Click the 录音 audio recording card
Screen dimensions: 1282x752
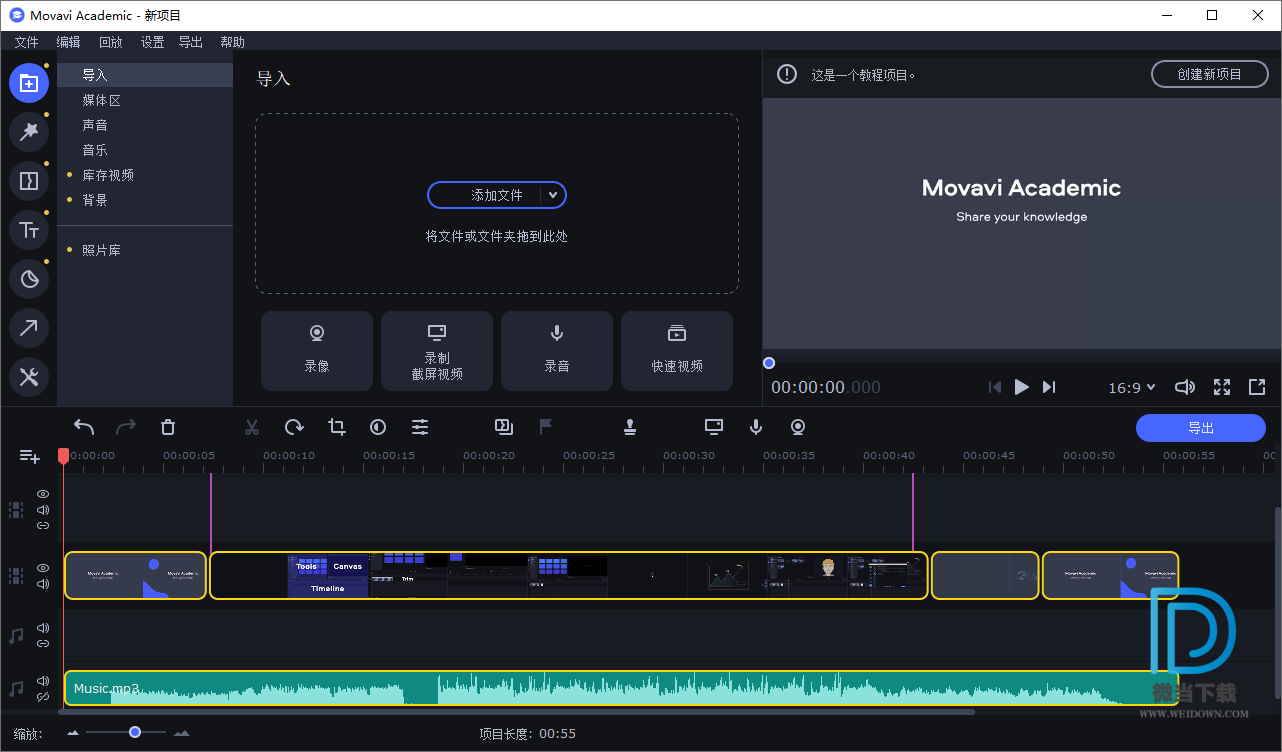557,351
